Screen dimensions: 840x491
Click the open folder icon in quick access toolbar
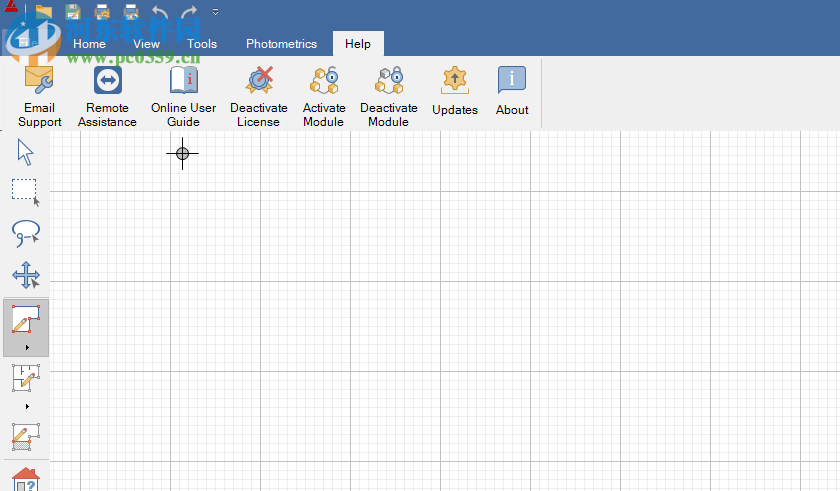point(44,11)
